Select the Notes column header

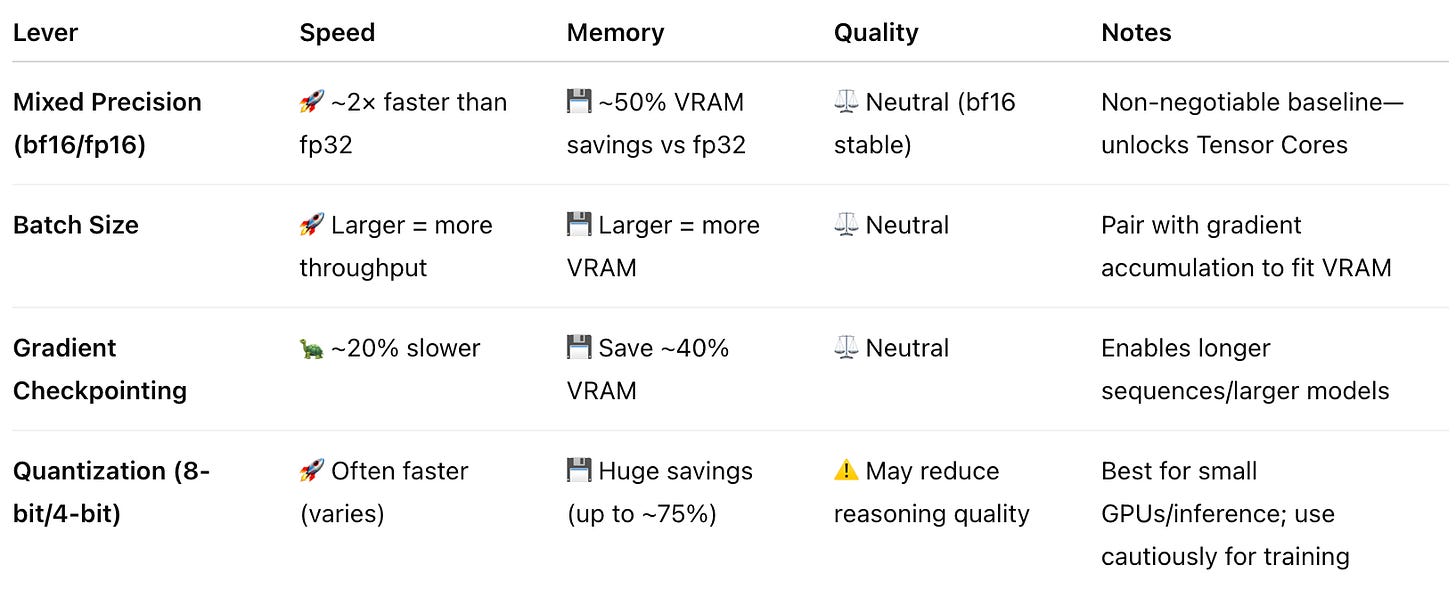pos(1136,32)
